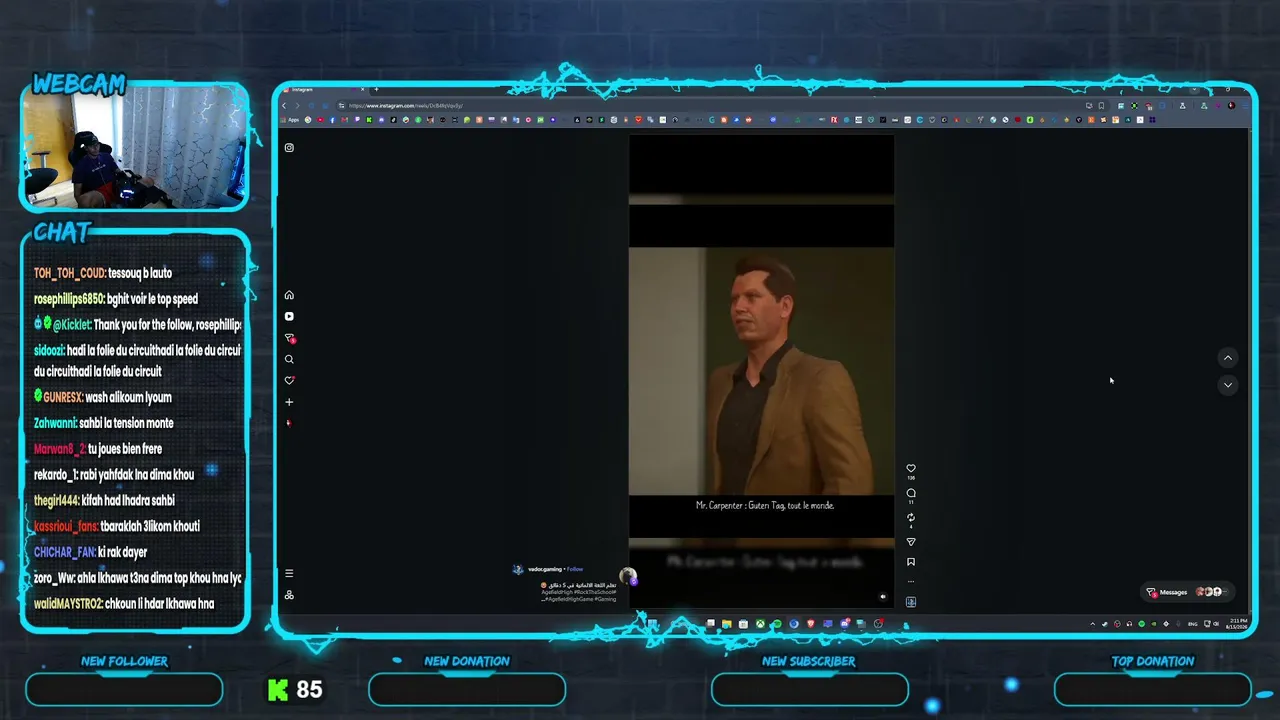1280x720 pixels.
Task: Repost the reel using the arrows icon
Action: tap(911, 518)
